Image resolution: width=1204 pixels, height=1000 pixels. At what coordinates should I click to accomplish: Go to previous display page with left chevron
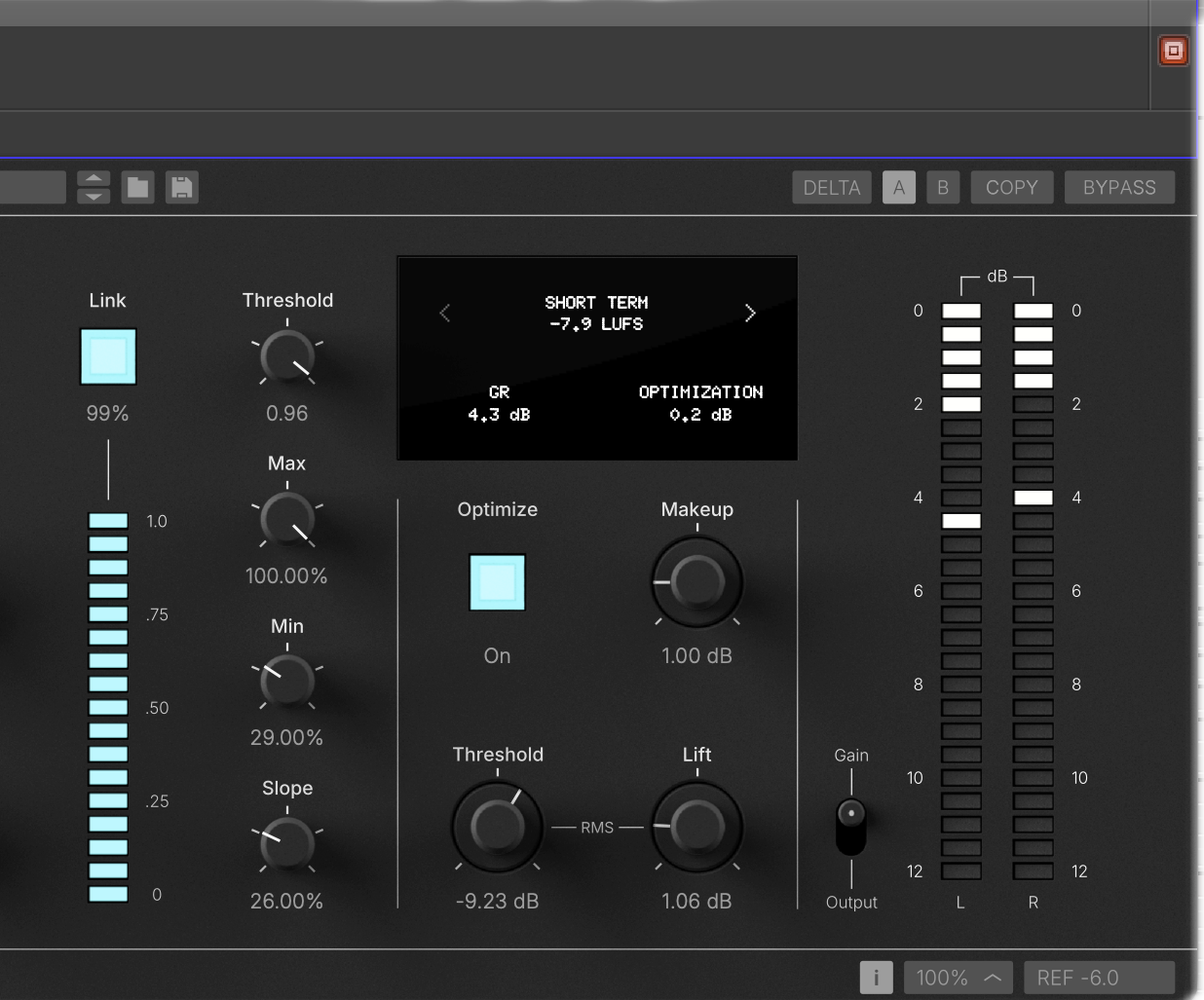pyautogui.click(x=445, y=313)
